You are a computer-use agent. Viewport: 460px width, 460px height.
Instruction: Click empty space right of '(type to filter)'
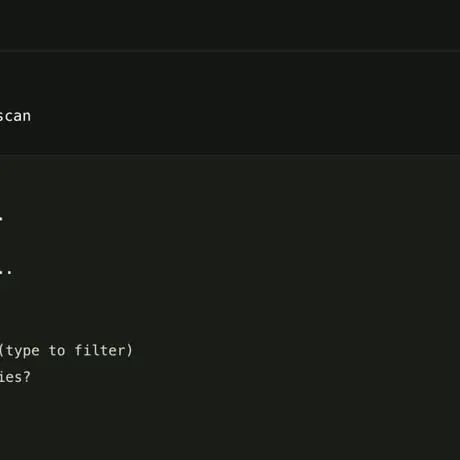coord(297,351)
